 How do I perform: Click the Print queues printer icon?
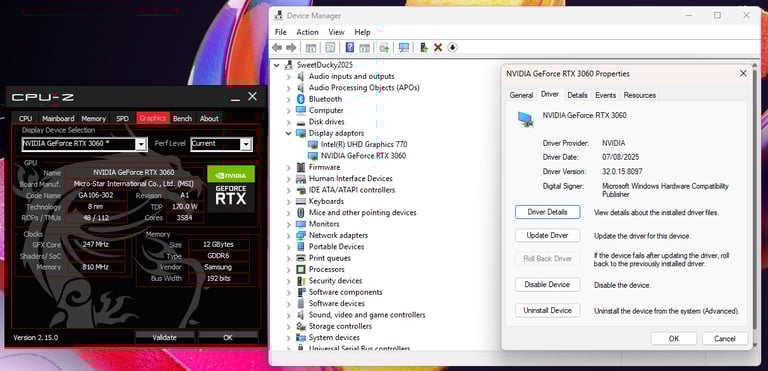(x=301, y=258)
